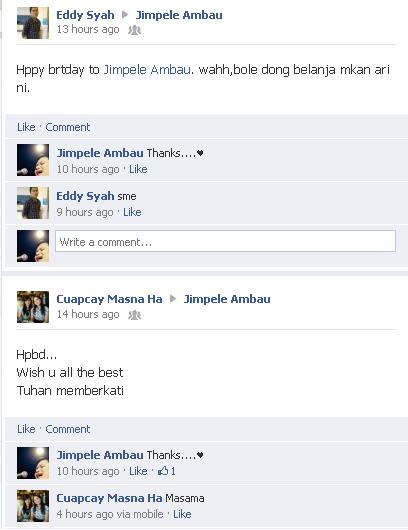408x530 pixels.
Task: Click friends audience icon on Eddy Syah's post
Action: [134, 30]
